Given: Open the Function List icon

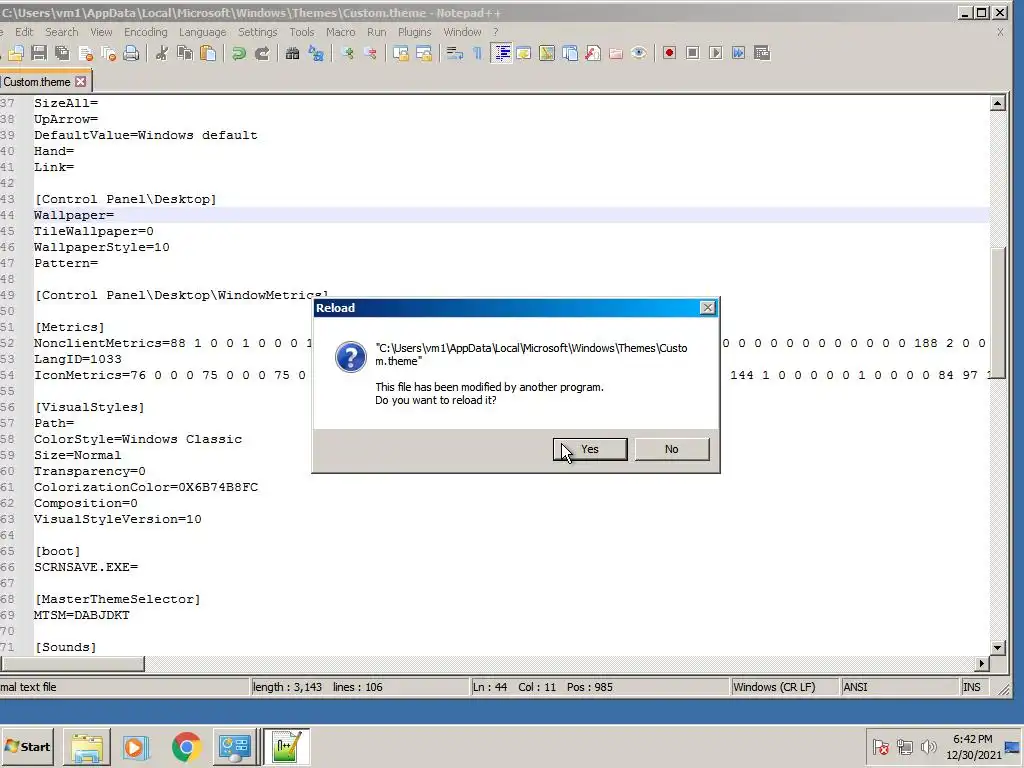Looking at the screenshot, I should pyautogui.click(x=593, y=54).
